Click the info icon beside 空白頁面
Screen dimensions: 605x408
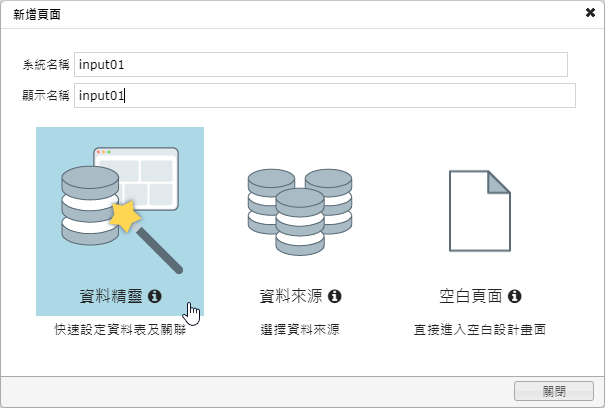[515, 297]
